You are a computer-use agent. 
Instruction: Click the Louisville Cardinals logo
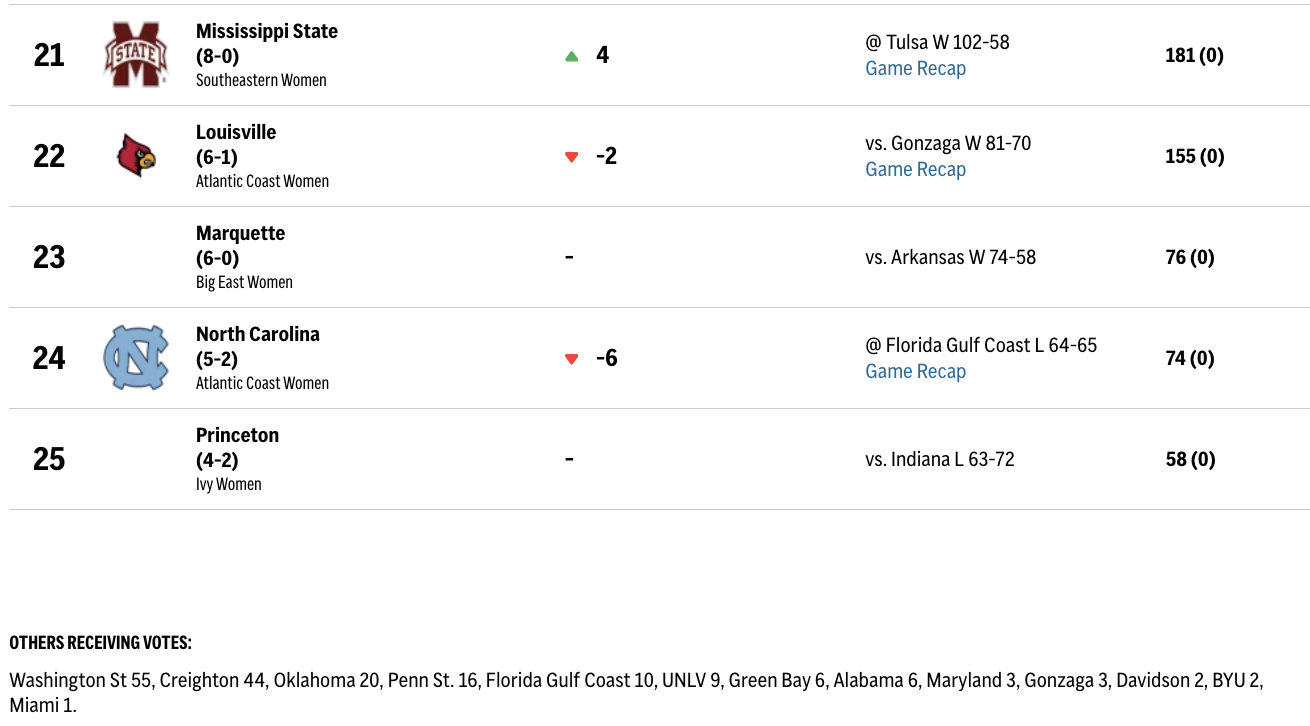136,156
